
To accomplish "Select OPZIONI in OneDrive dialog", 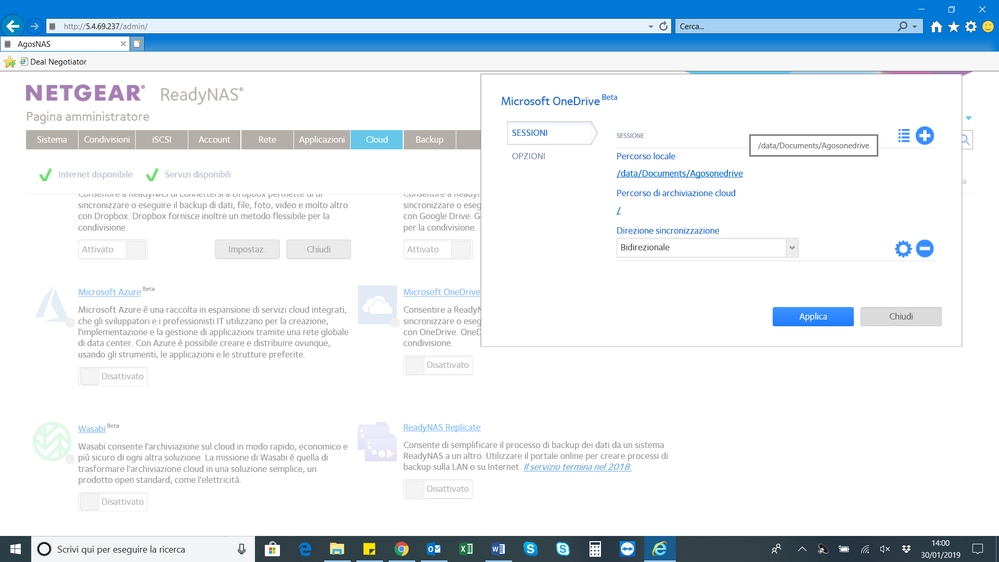I will 528,156.
